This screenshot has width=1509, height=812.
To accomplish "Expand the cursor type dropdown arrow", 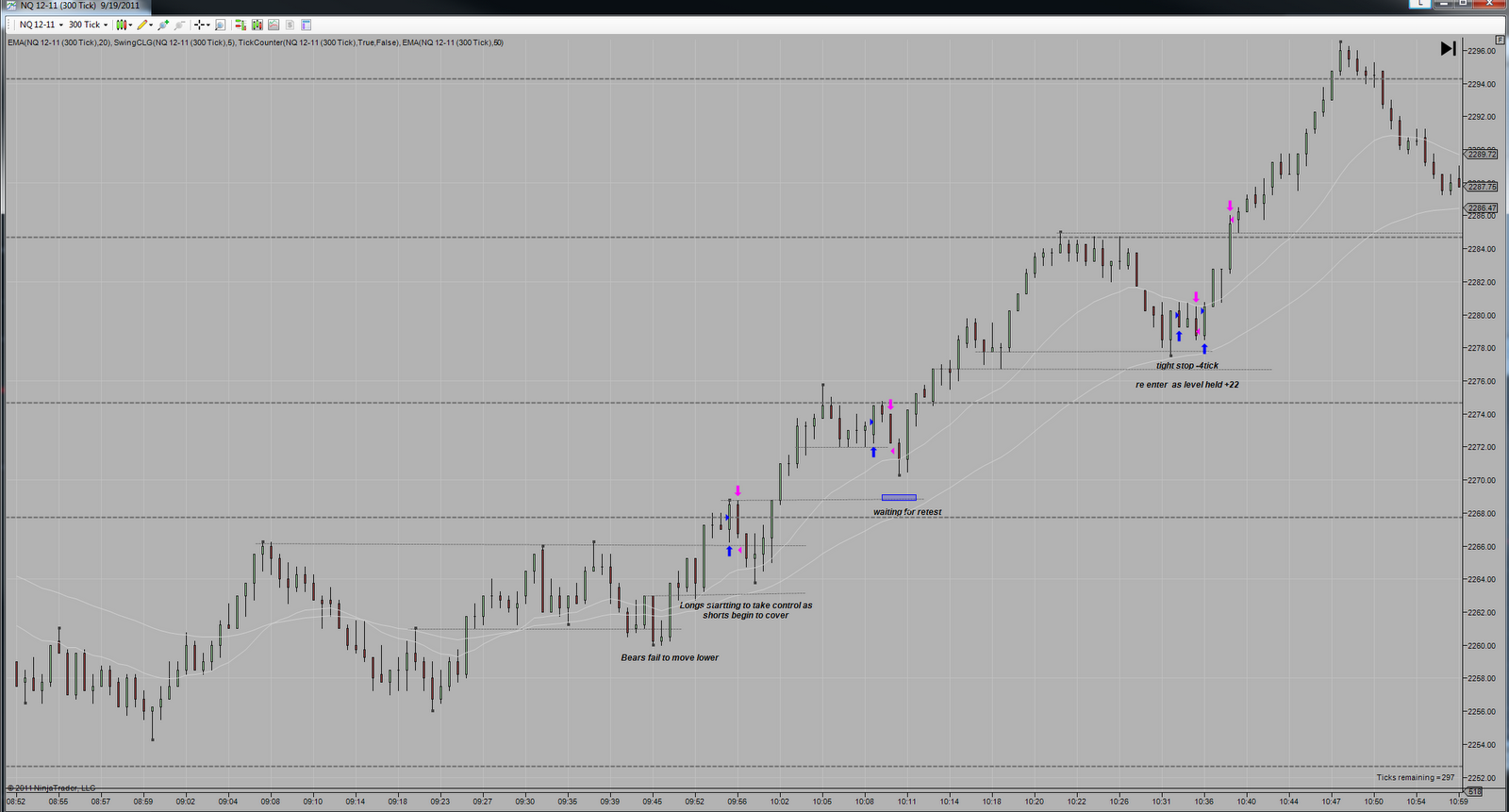I will click(207, 25).
